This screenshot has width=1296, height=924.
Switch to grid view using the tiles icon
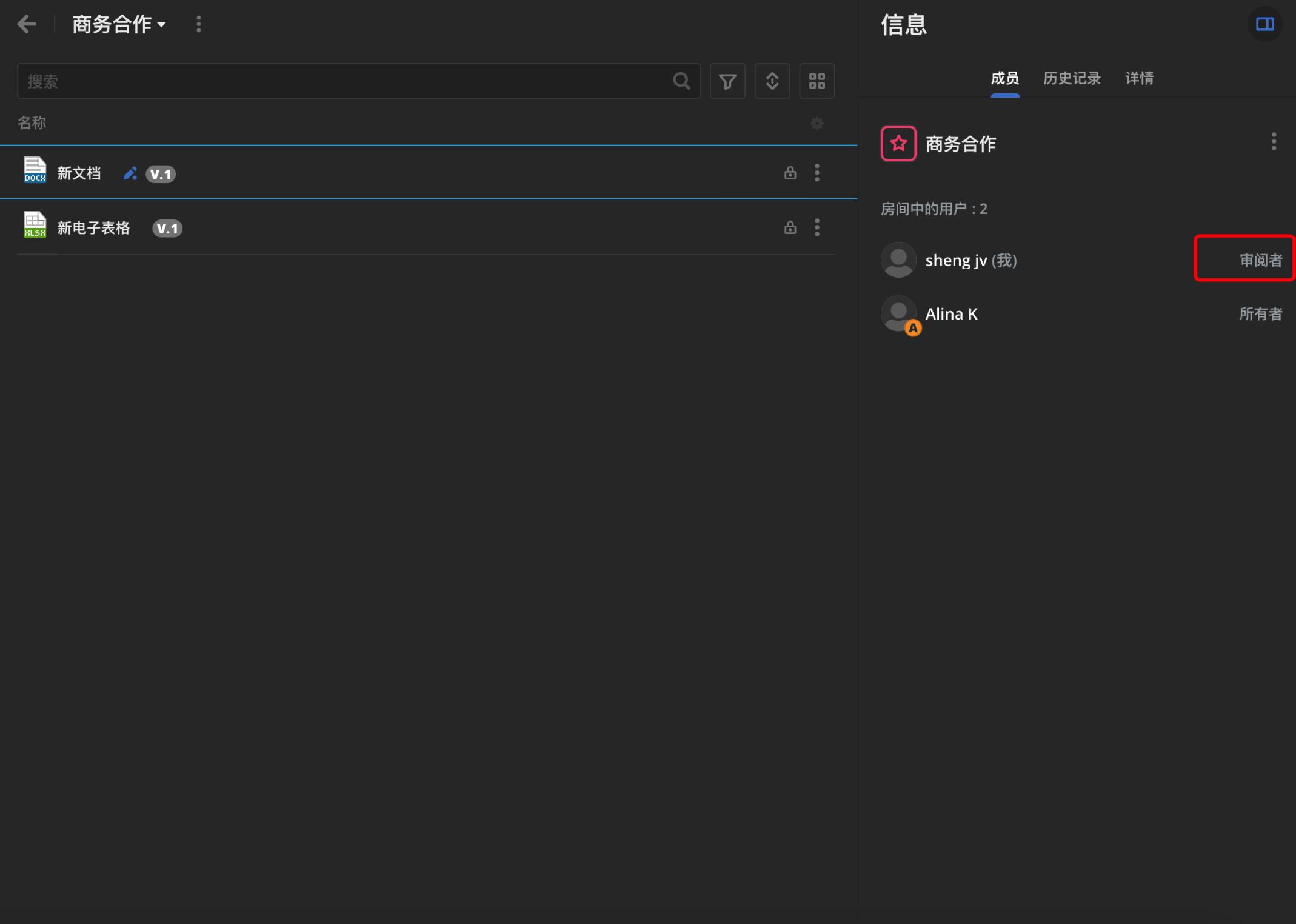coord(817,81)
